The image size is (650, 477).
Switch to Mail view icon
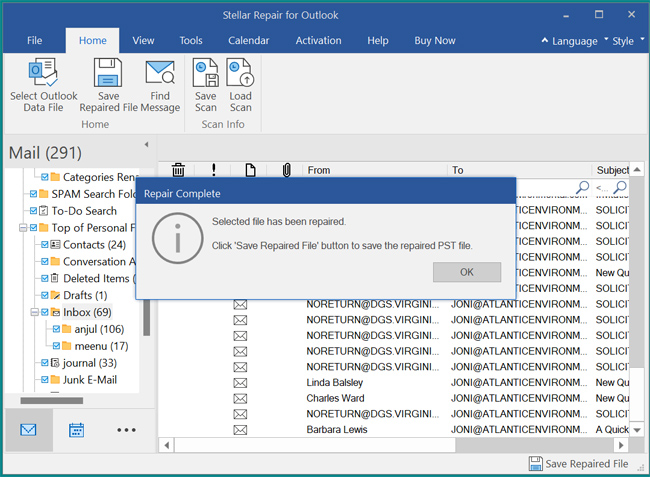click(28, 430)
